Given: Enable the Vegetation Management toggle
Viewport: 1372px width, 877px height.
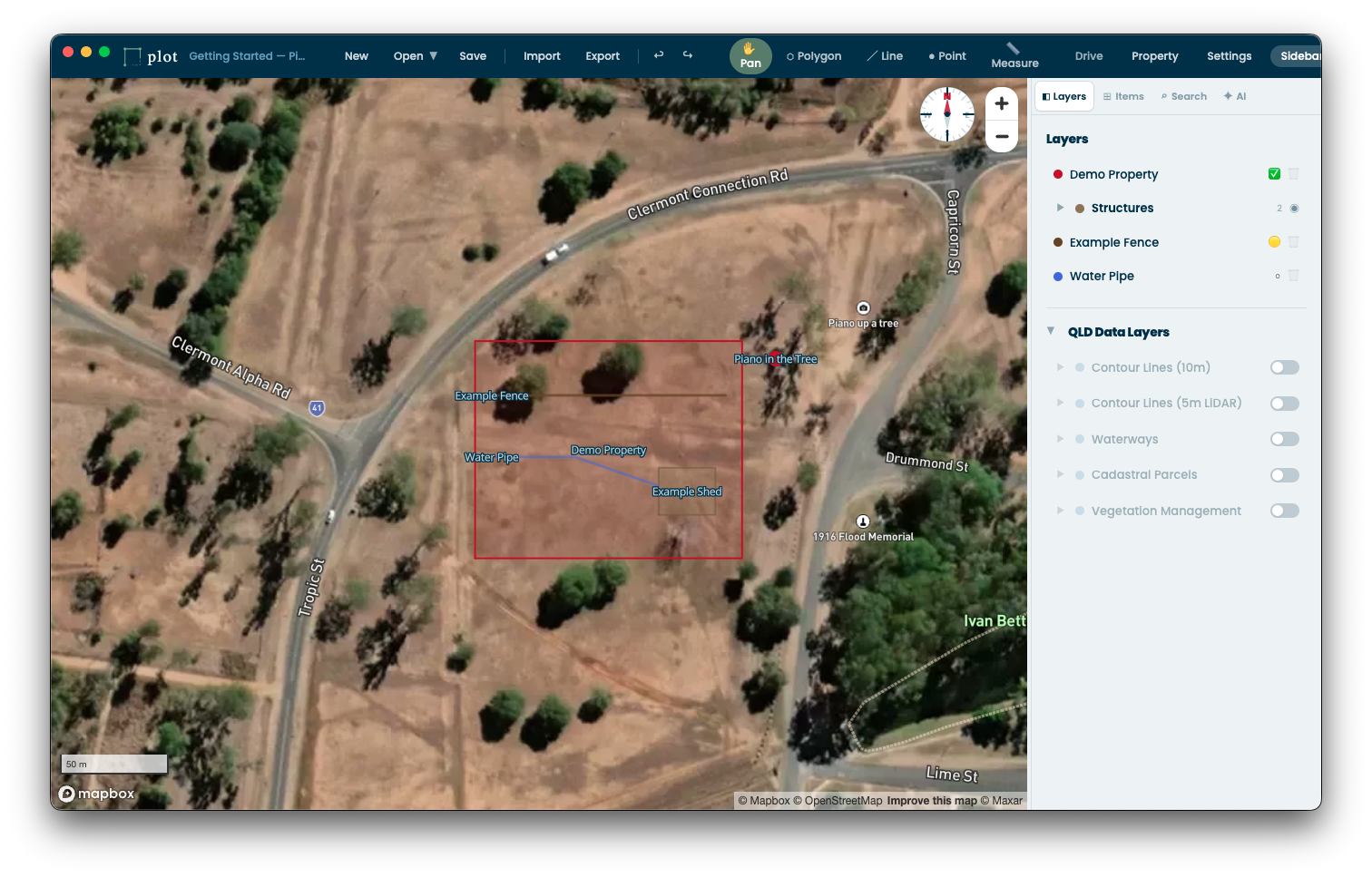Looking at the screenshot, I should 1284,510.
